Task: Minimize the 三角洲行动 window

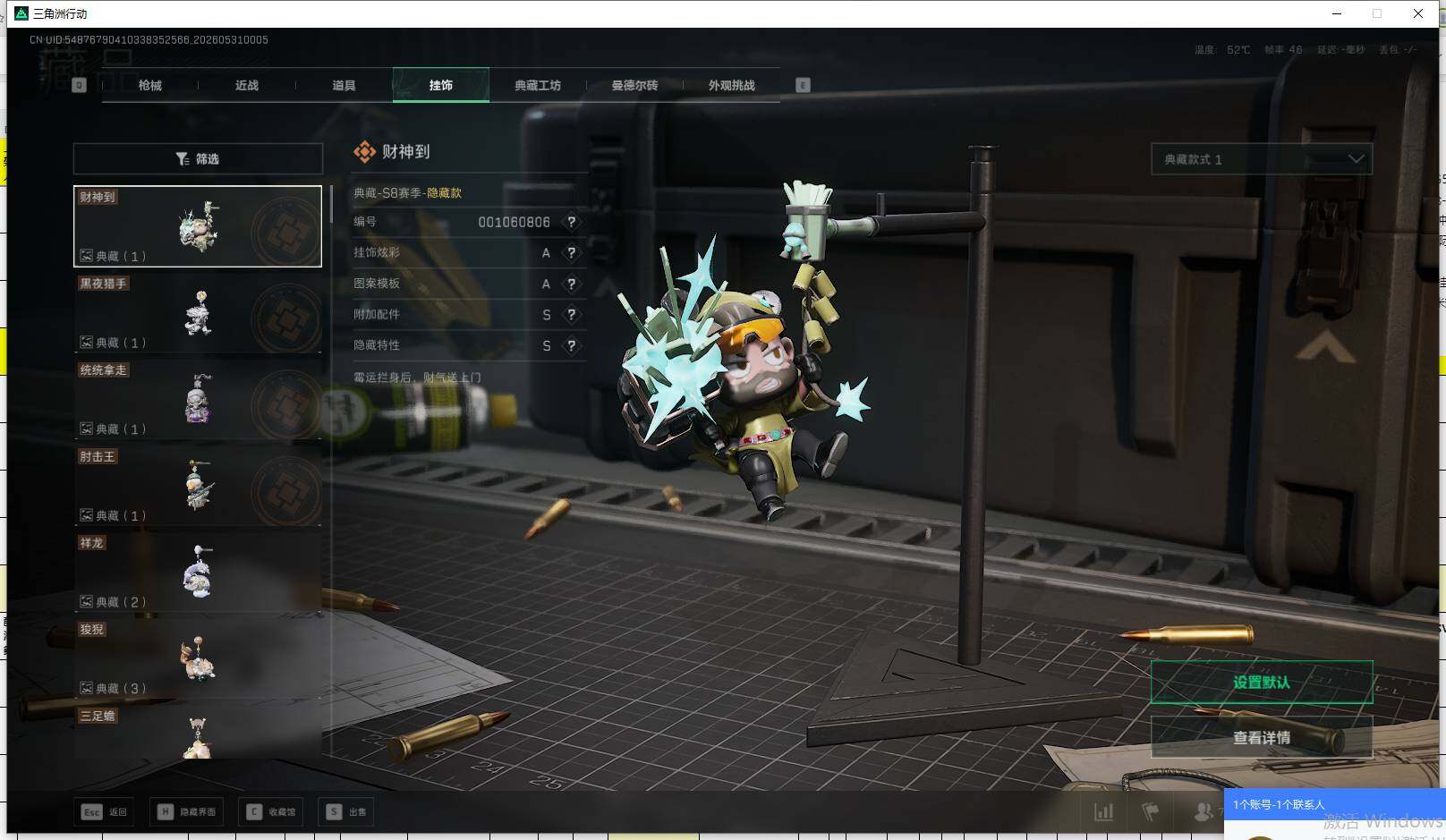Action: tap(1337, 13)
